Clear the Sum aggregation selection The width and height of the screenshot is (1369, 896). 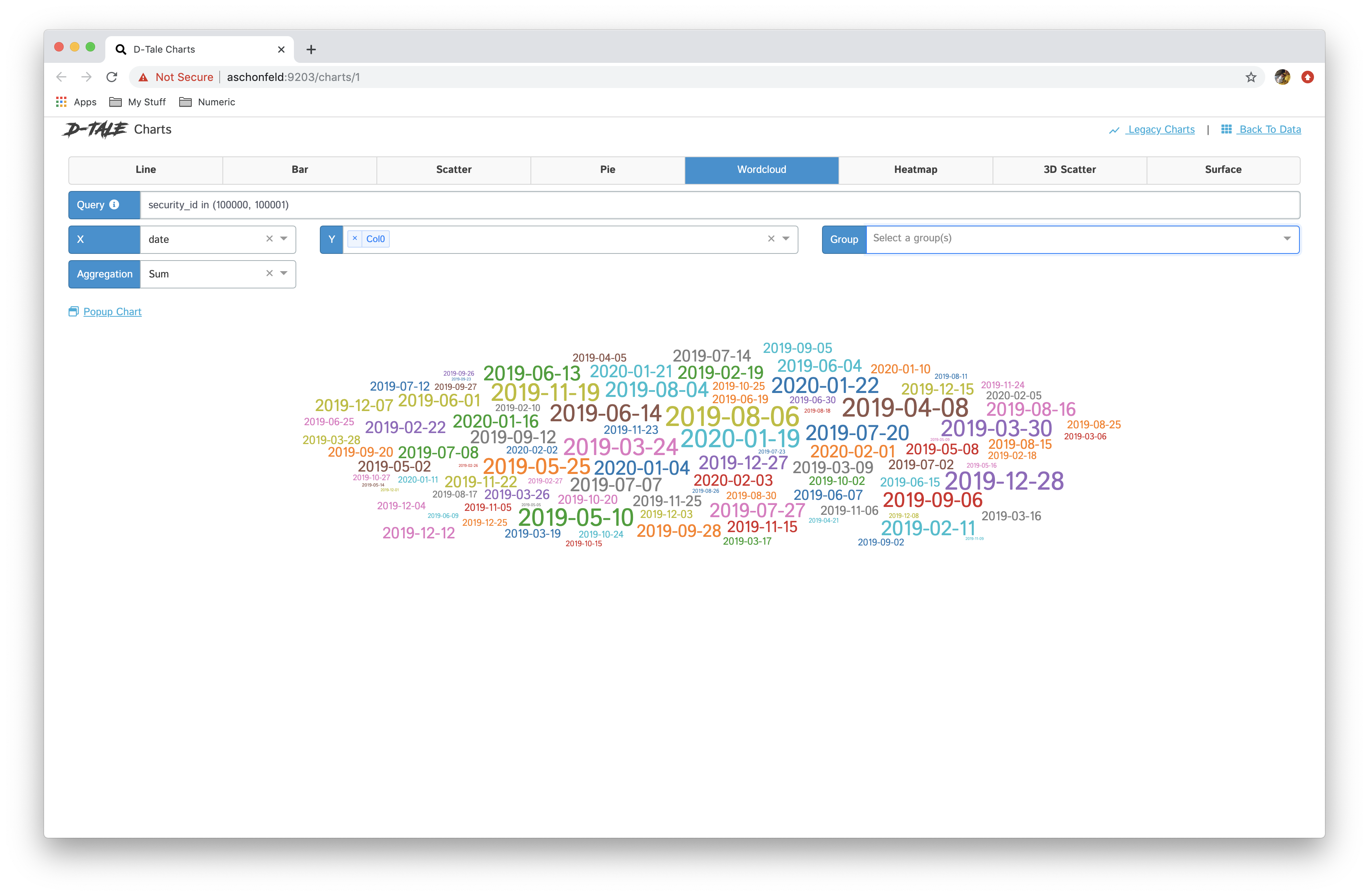(269, 273)
